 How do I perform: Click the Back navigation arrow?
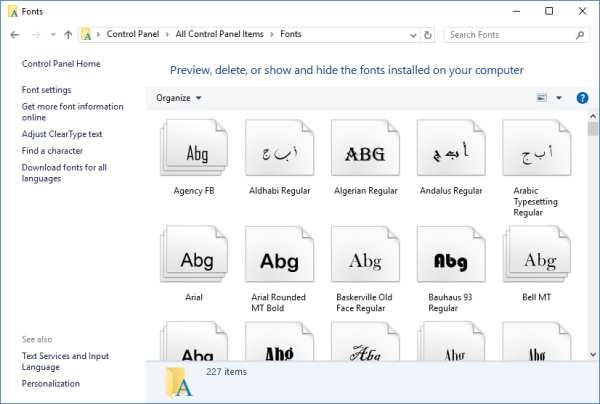(15, 35)
